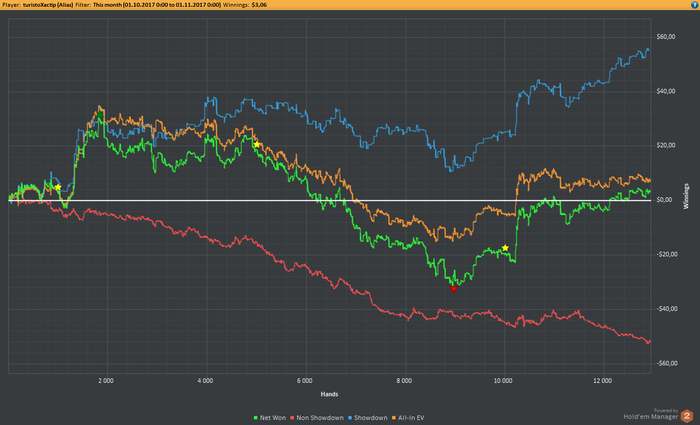Click the green triangle peak marker
Viewport: 700px width, 425px height.
point(100,115)
